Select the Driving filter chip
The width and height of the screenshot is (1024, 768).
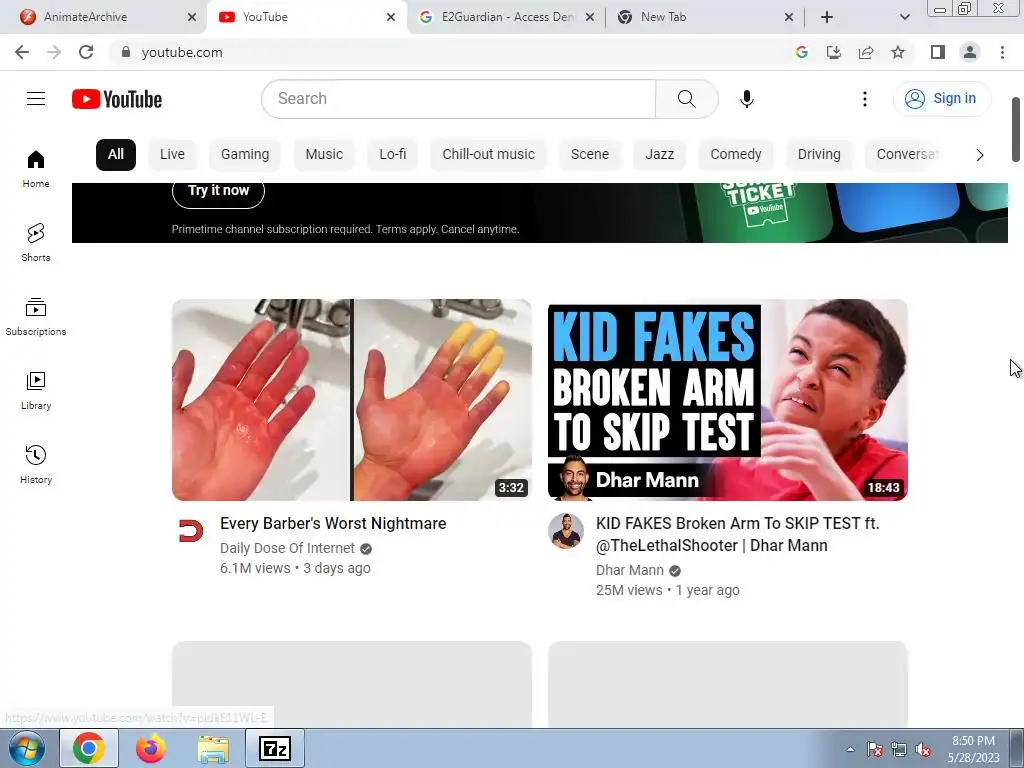point(819,155)
